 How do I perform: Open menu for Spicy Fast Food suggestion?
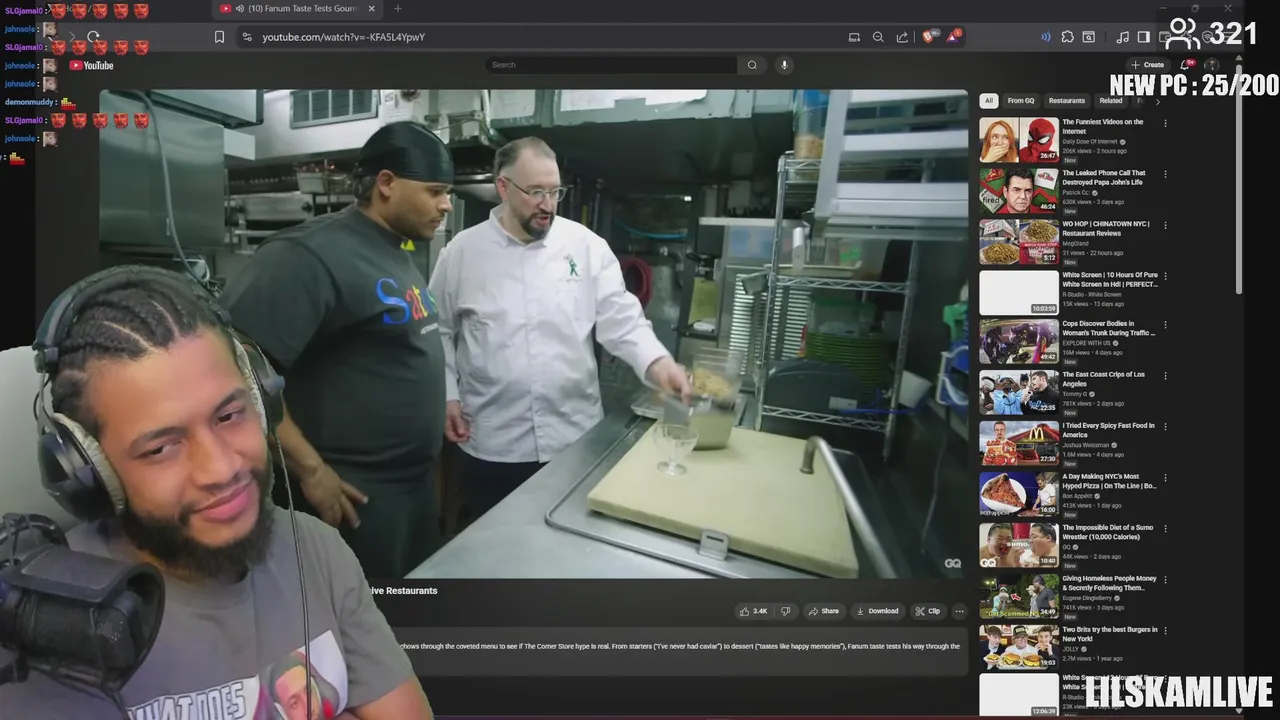click(1165, 427)
